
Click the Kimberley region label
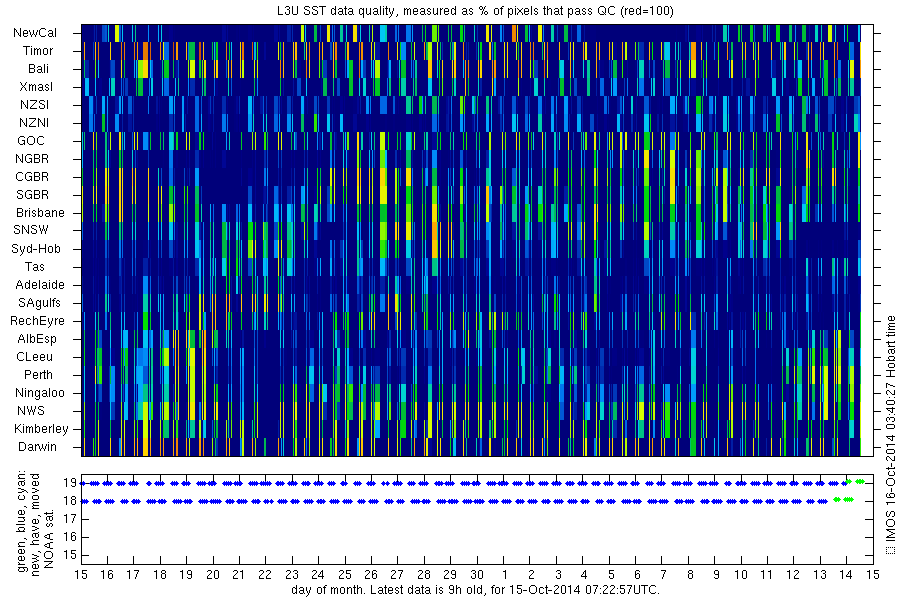click(41, 429)
